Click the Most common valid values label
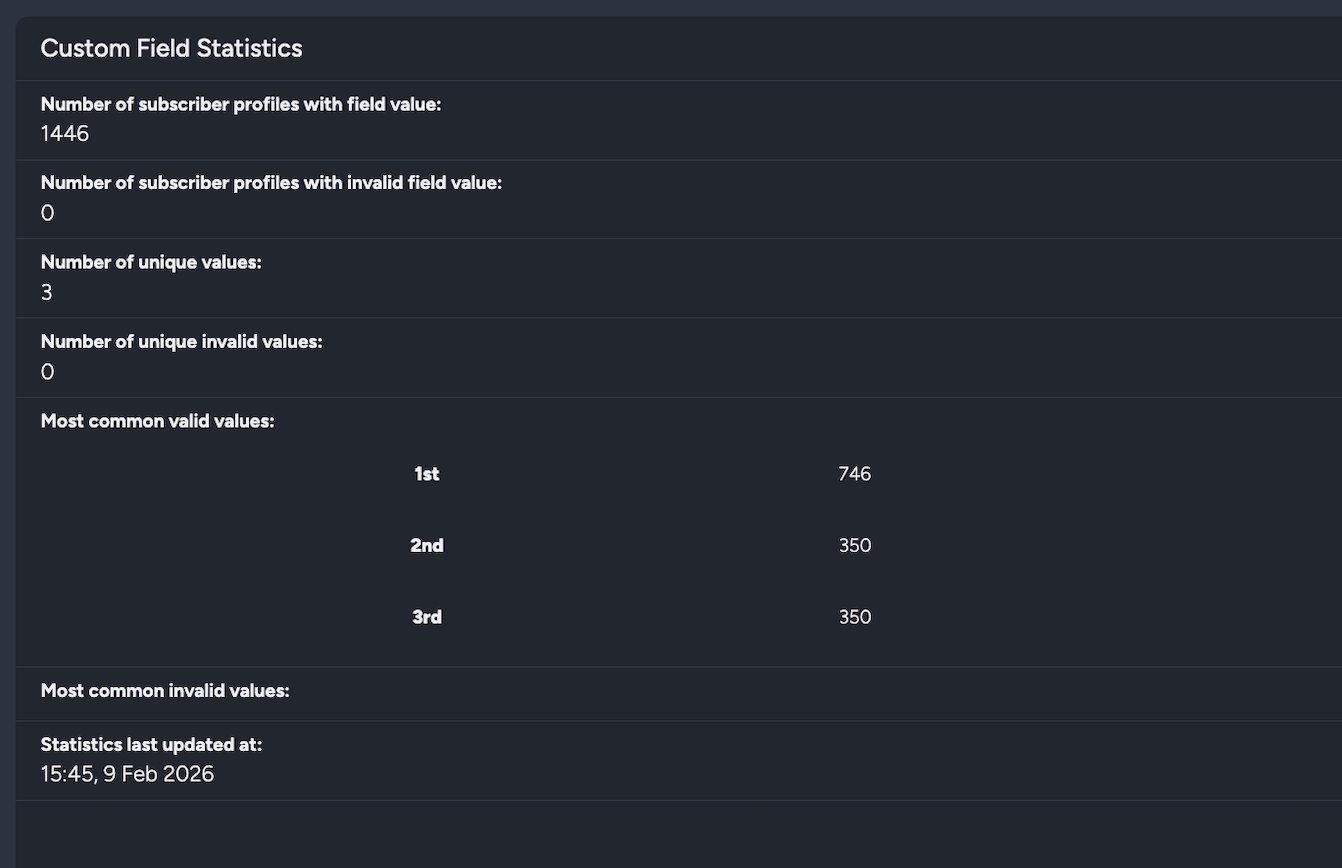The width and height of the screenshot is (1342, 868). pyautogui.click(x=157, y=421)
